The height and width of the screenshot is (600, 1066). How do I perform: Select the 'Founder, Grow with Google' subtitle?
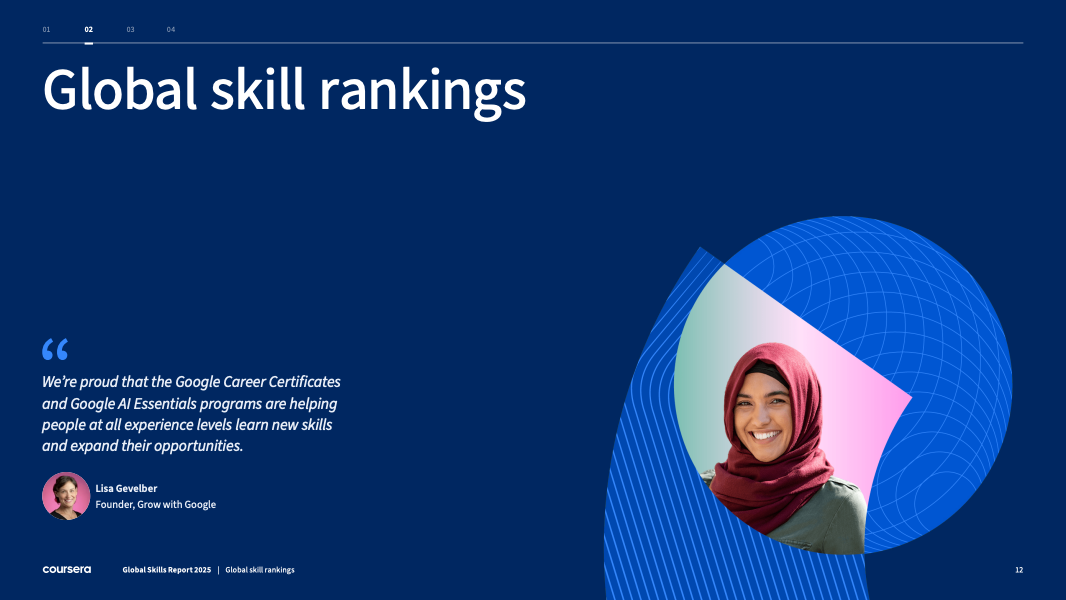(155, 505)
